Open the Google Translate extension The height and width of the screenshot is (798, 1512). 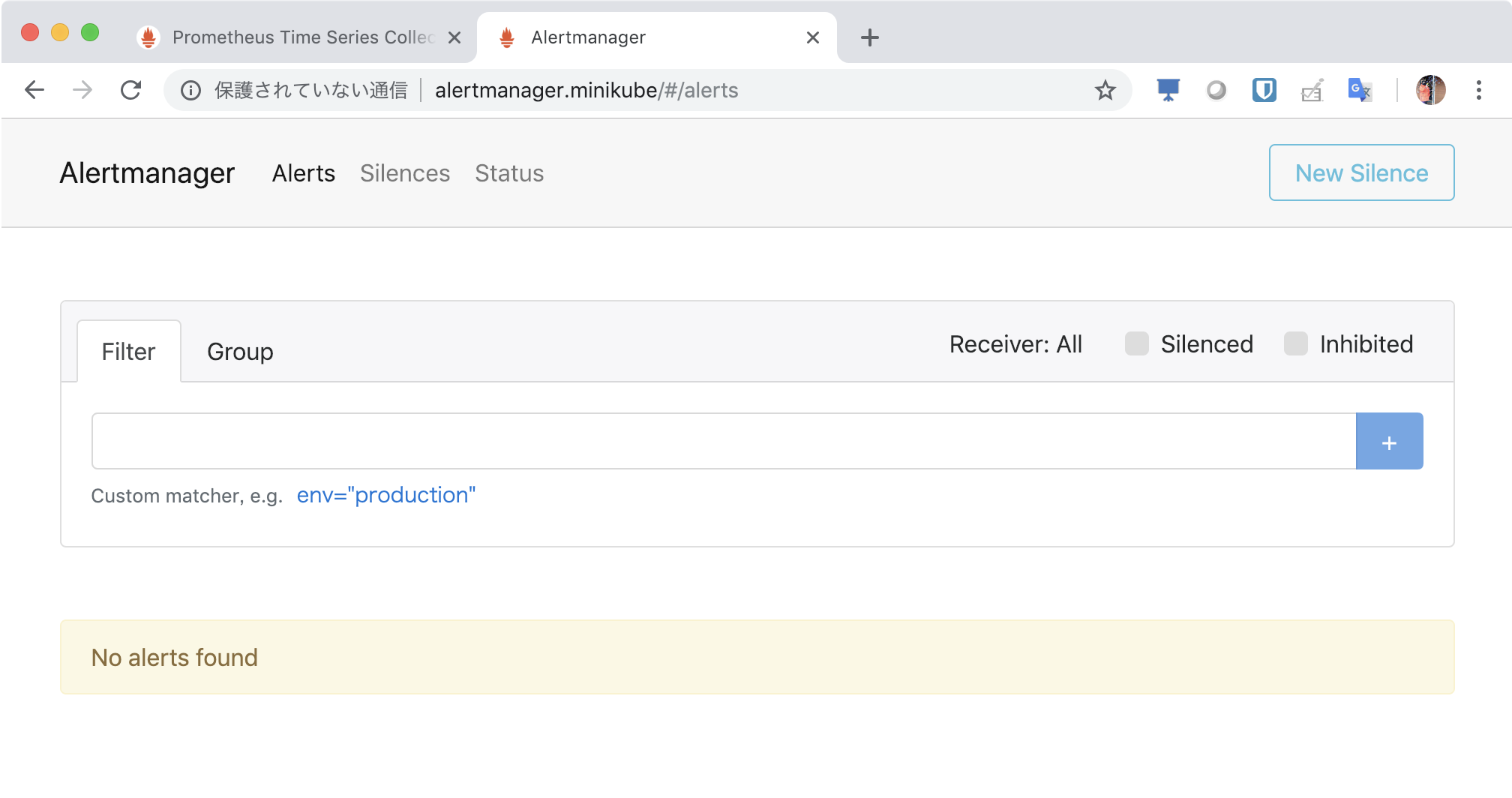1360,90
